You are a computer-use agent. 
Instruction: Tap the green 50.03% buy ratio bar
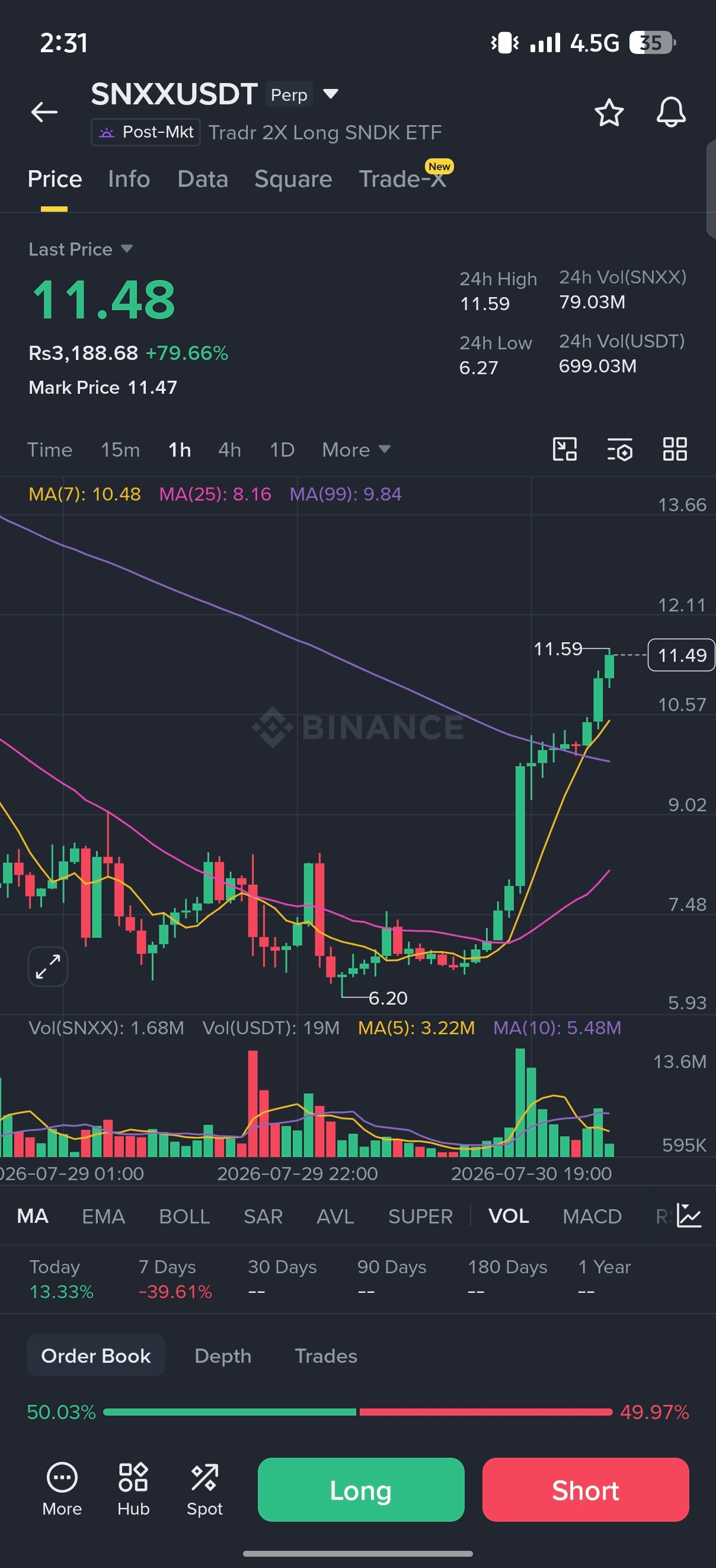pos(229,1411)
